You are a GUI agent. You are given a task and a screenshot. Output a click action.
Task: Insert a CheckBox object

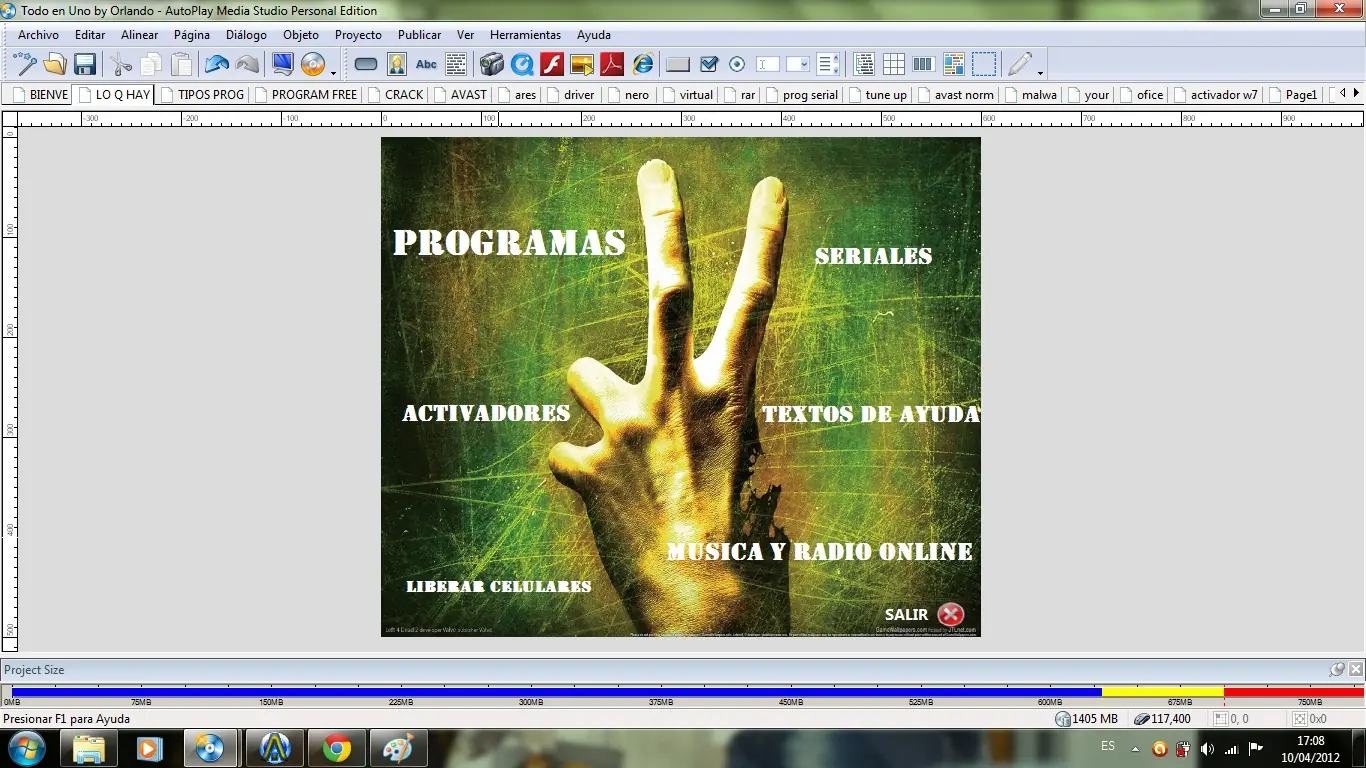point(707,64)
